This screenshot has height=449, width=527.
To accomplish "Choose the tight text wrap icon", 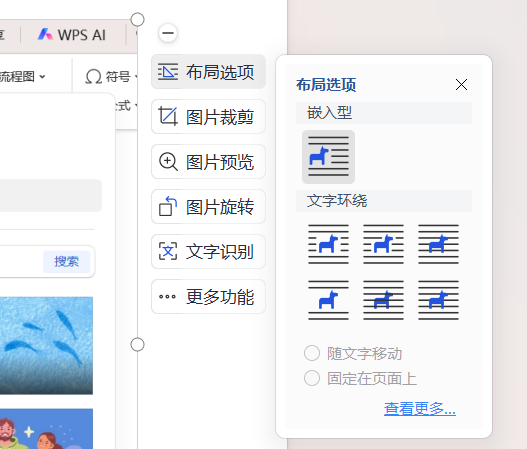I will tap(383, 244).
